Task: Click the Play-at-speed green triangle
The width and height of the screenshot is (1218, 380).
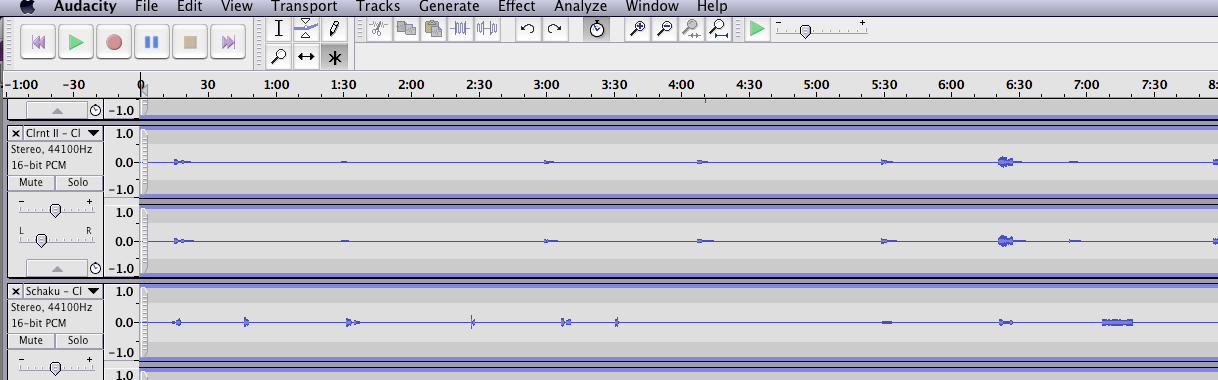Action: point(757,29)
